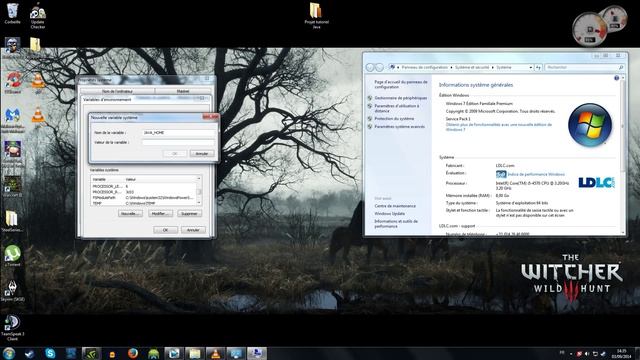Open Gestionnaire de périphériques link

(x=400, y=98)
